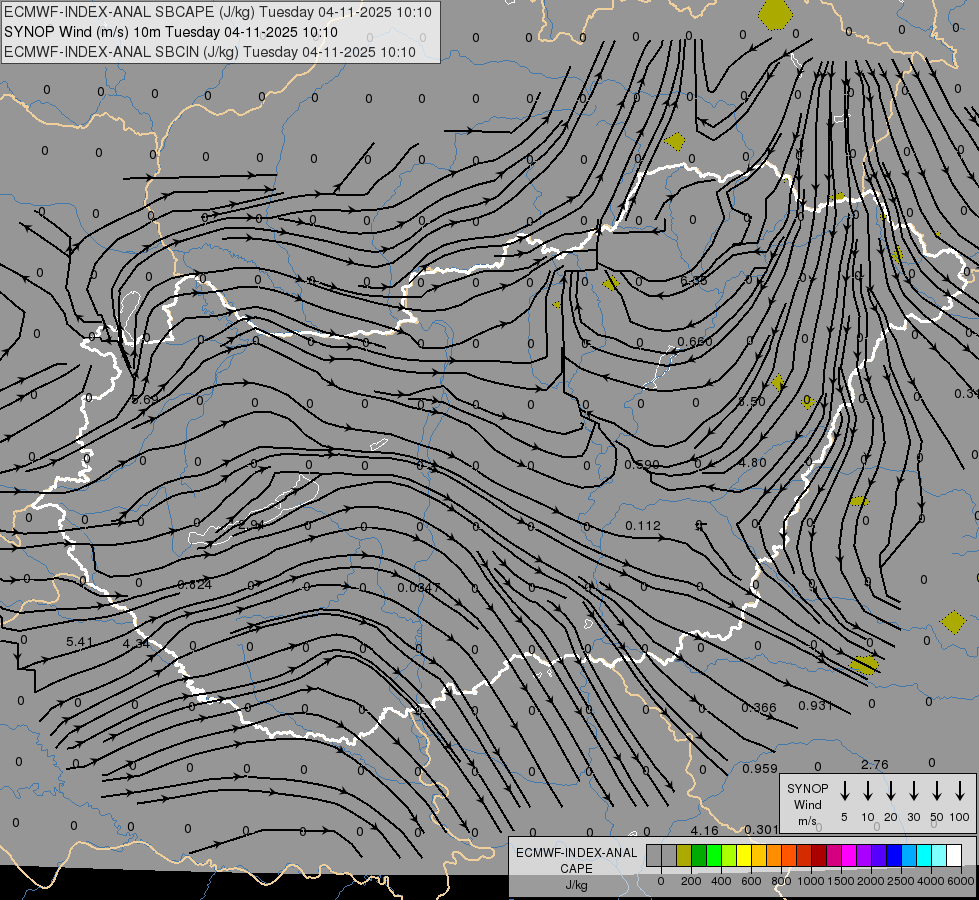979x900 pixels.
Task: Select the pure blue 2500 J/kg swatch
Action: 893,855
